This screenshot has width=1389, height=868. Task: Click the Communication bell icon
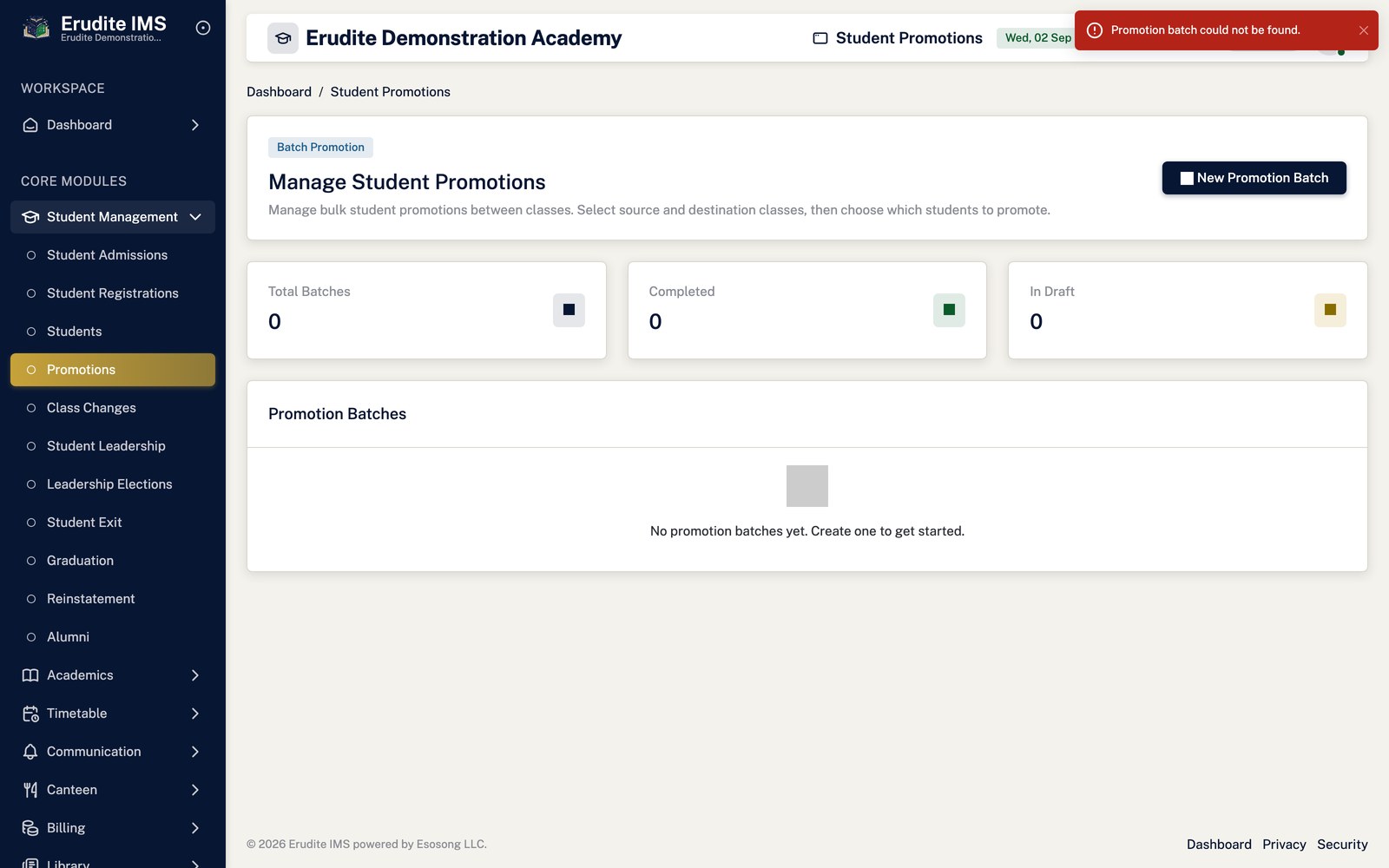pos(30,752)
